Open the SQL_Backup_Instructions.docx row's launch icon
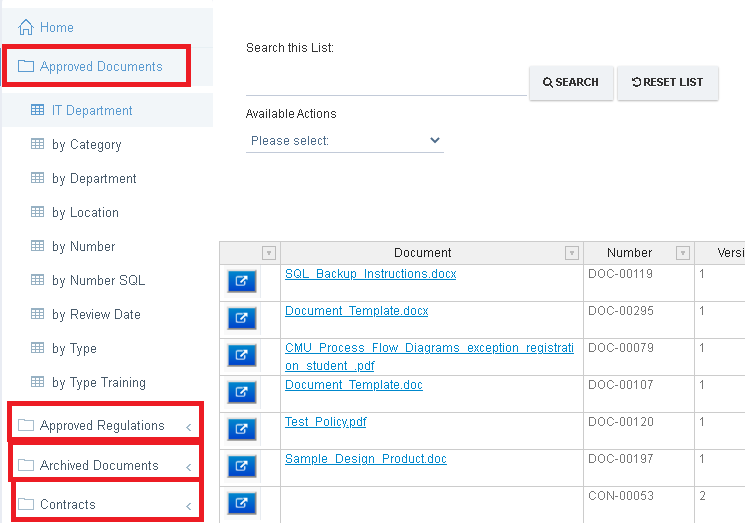This screenshot has width=754, height=529. click(241, 281)
